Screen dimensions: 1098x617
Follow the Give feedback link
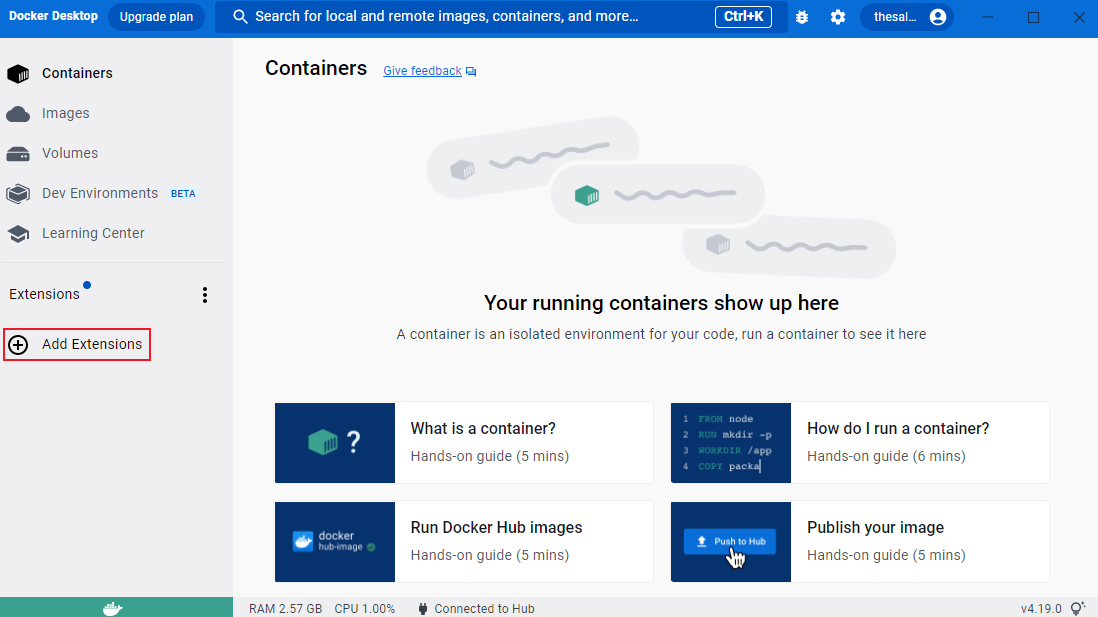[x=422, y=71]
